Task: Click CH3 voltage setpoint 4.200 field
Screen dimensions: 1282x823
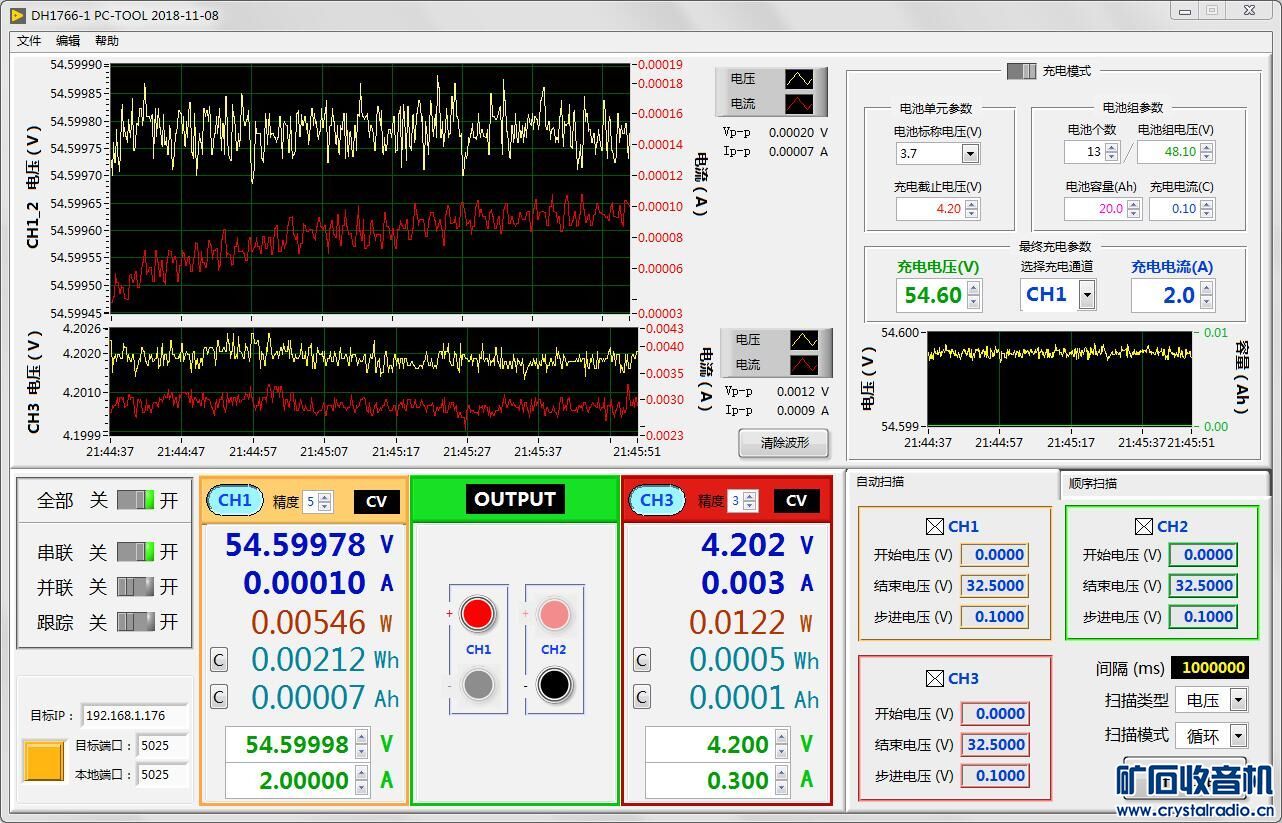Action: tap(710, 744)
